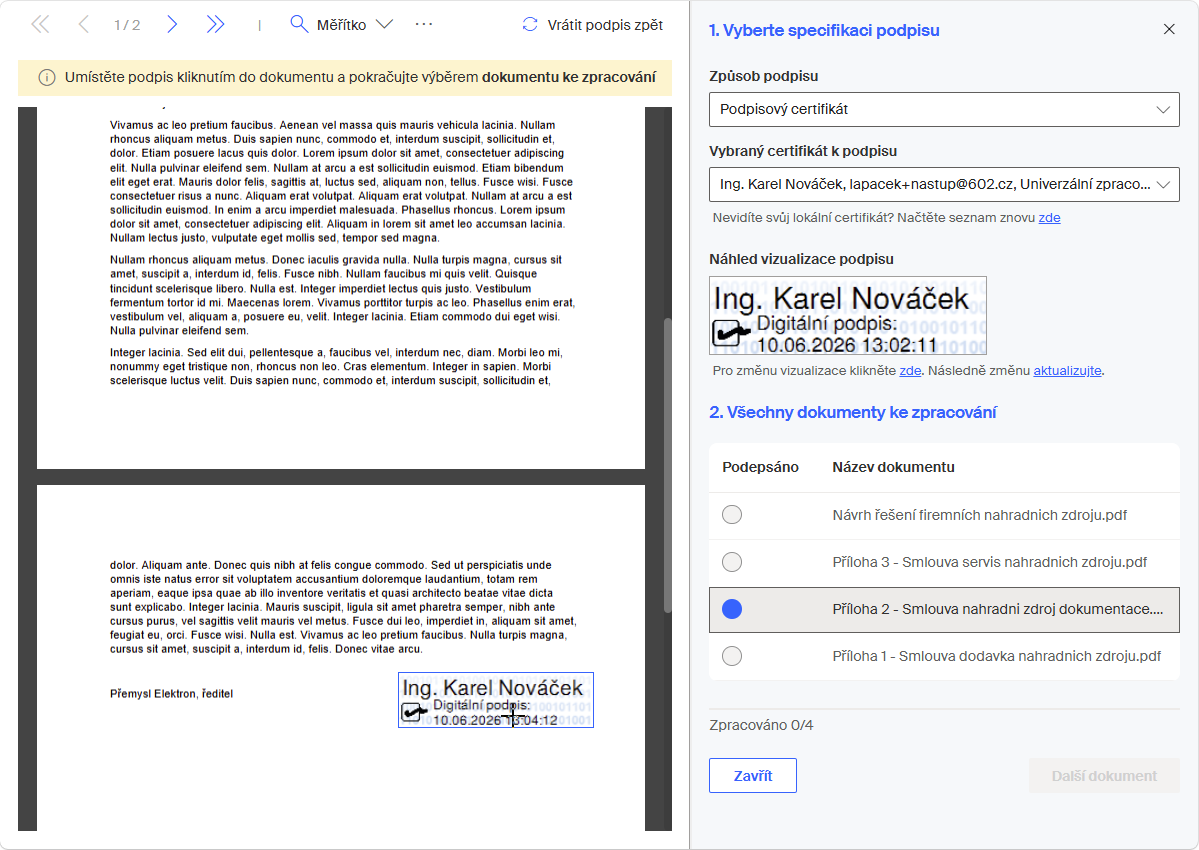1199x850 pixels.
Task: Click the Vrátit podpis zpět refresh icon
Action: click(530, 24)
